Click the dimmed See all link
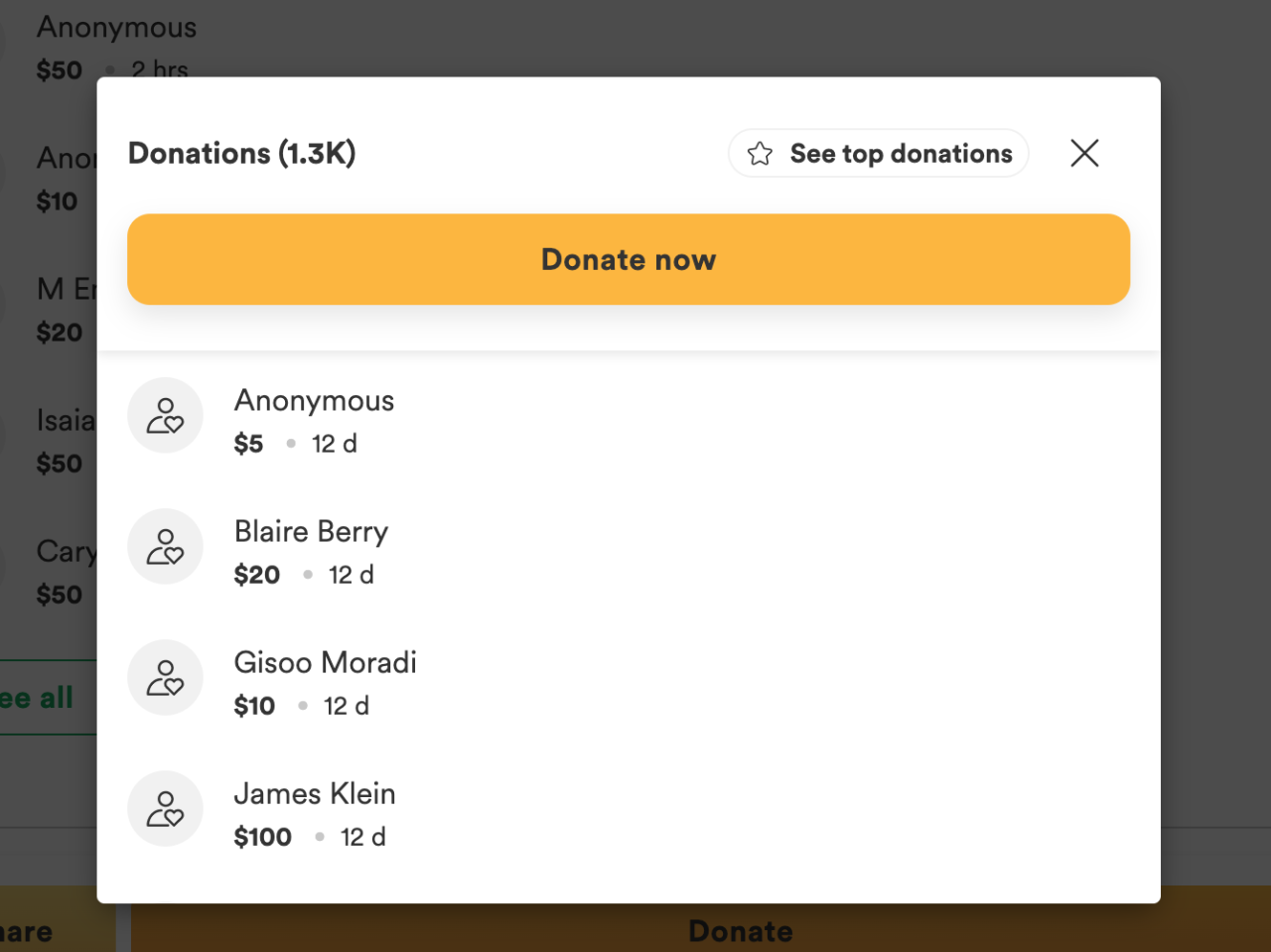The image size is (1271, 952). [40, 698]
